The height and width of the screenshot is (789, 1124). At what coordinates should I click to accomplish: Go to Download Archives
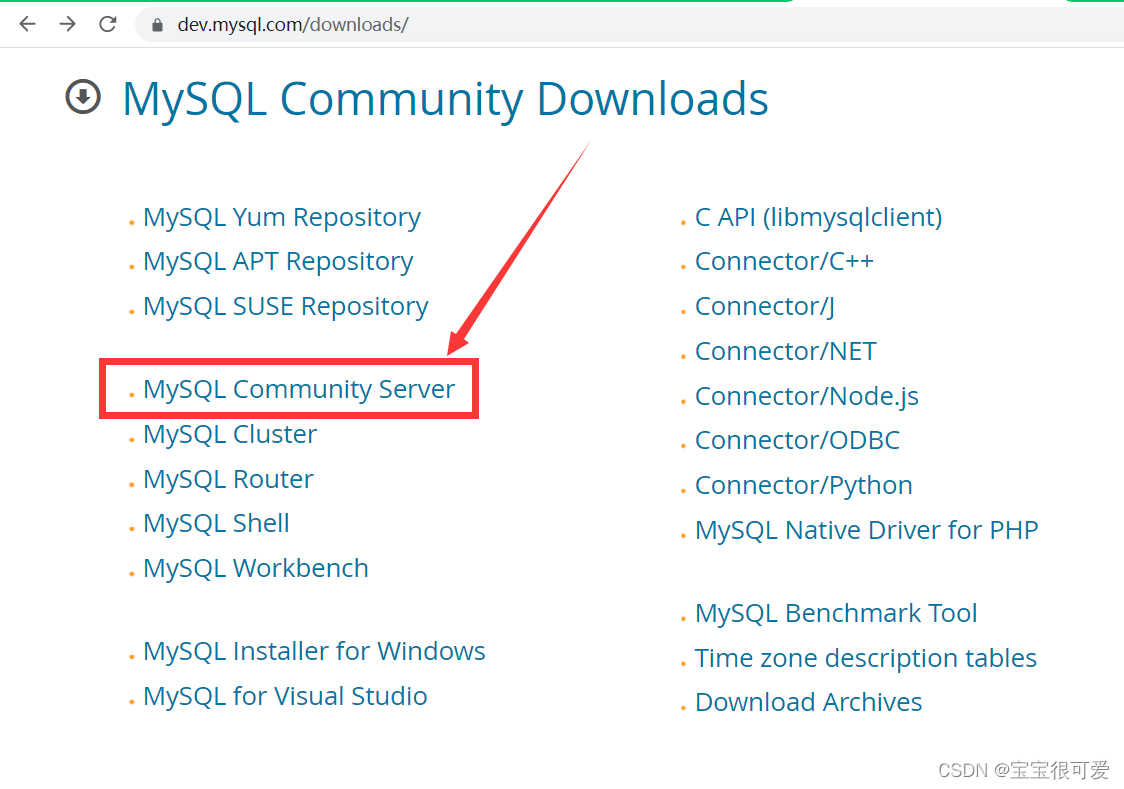tap(809, 703)
